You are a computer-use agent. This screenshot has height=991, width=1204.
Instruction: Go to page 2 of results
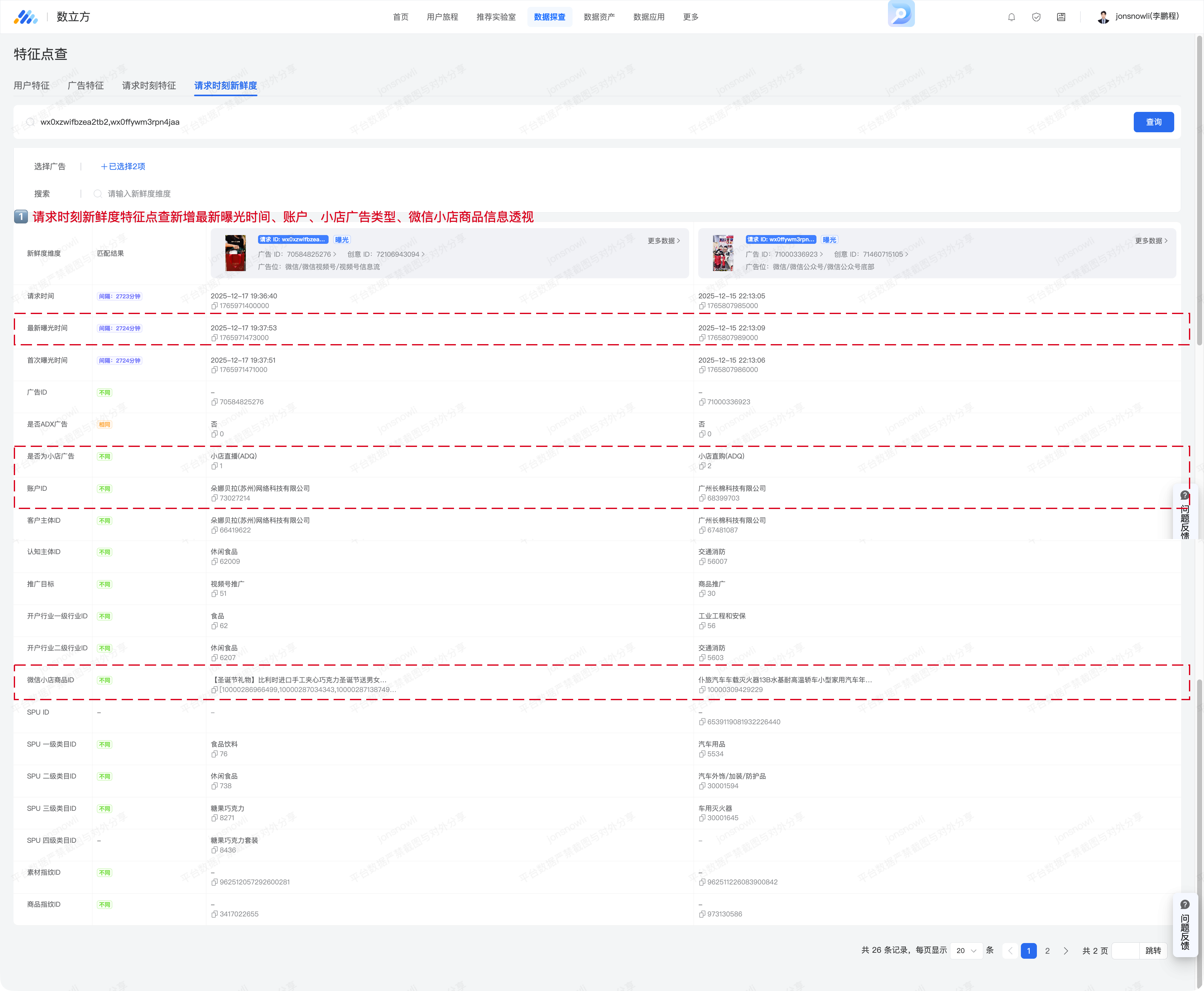pyautogui.click(x=1047, y=951)
